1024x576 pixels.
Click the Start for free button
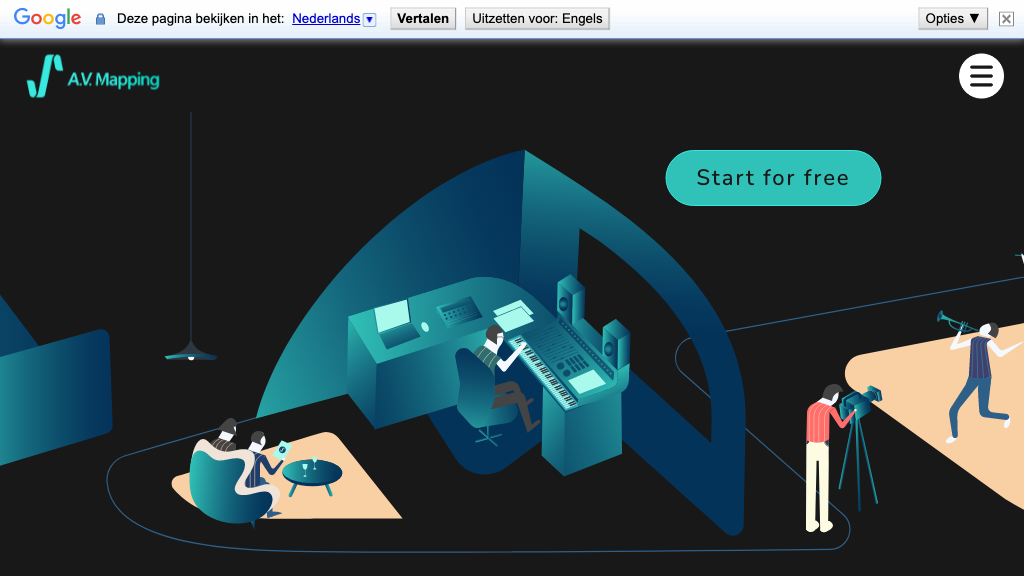(773, 178)
